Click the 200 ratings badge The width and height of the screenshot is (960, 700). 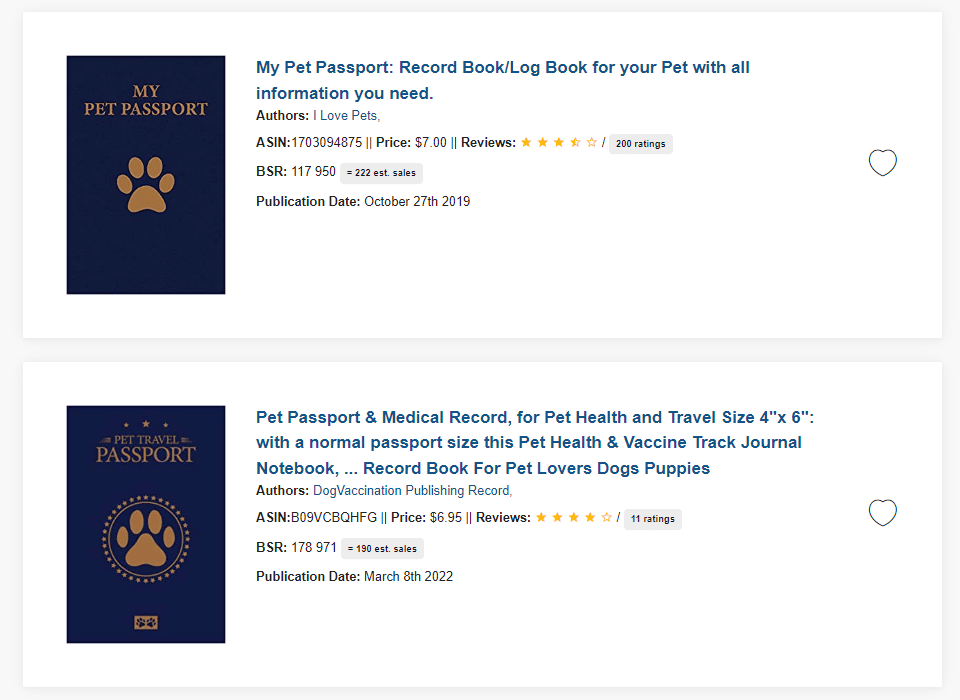(640, 144)
